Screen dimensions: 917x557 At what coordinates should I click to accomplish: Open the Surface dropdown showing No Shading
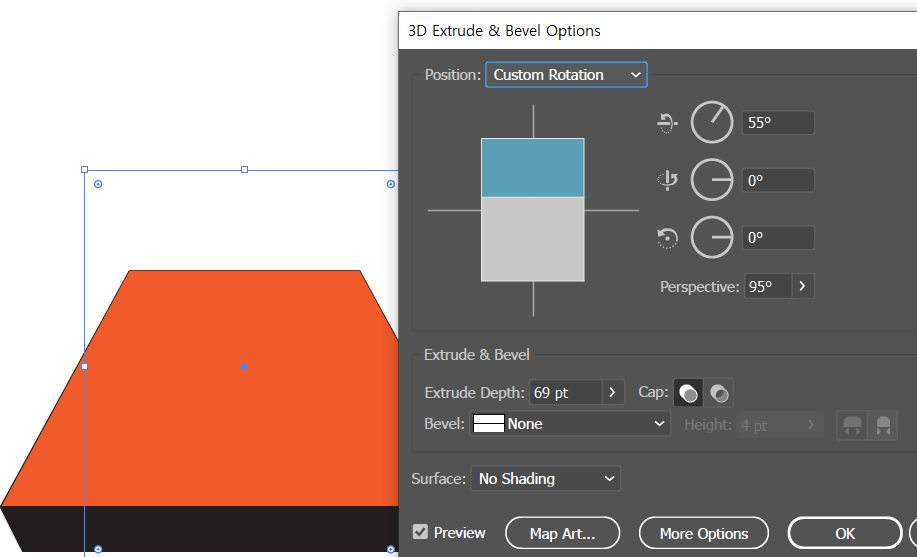(546, 479)
